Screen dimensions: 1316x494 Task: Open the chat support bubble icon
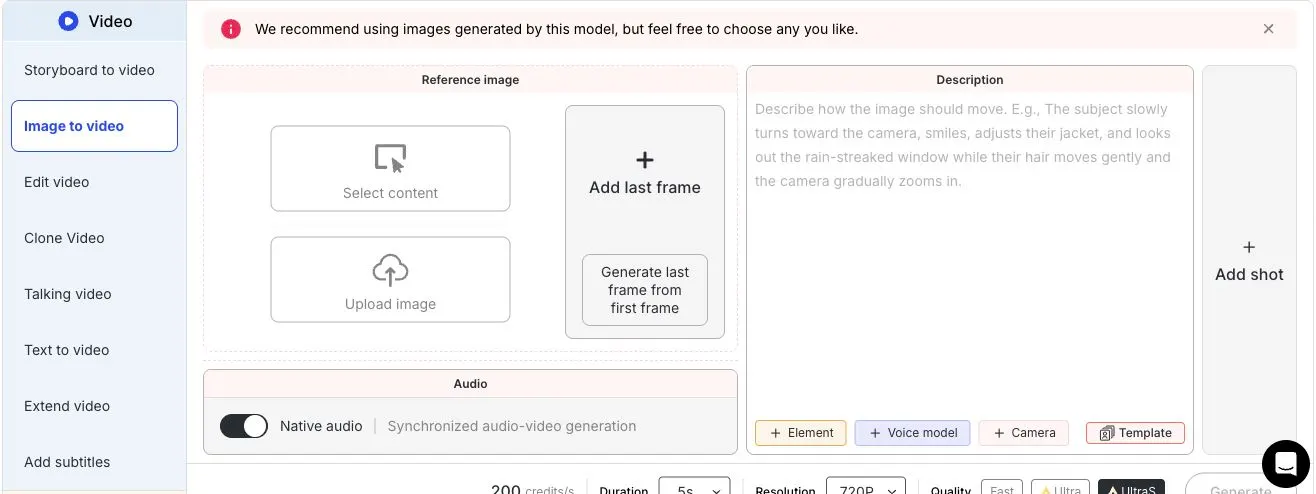(1285, 462)
